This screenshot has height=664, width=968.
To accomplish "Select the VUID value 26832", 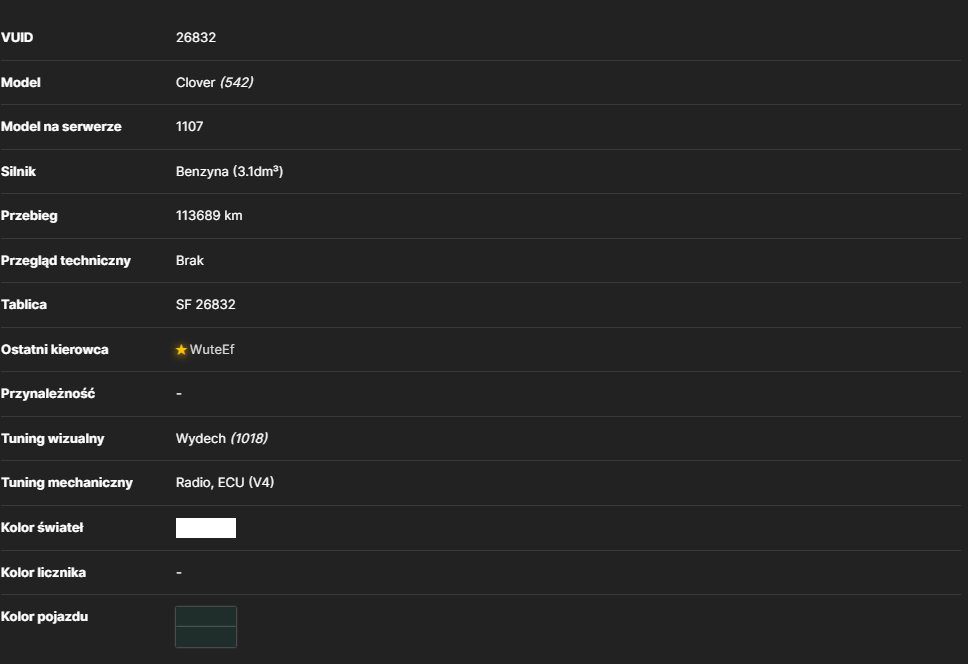I will (196, 38).
